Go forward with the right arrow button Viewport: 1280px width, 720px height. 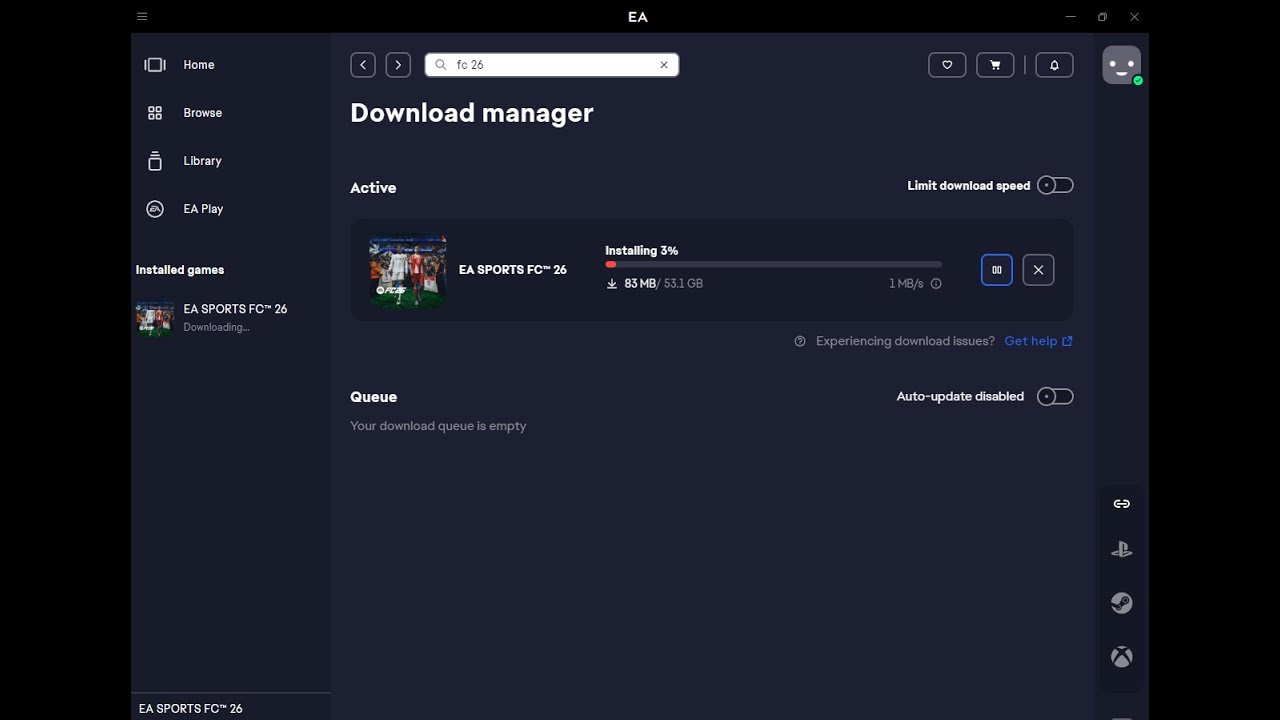click(x=398, y=65)
